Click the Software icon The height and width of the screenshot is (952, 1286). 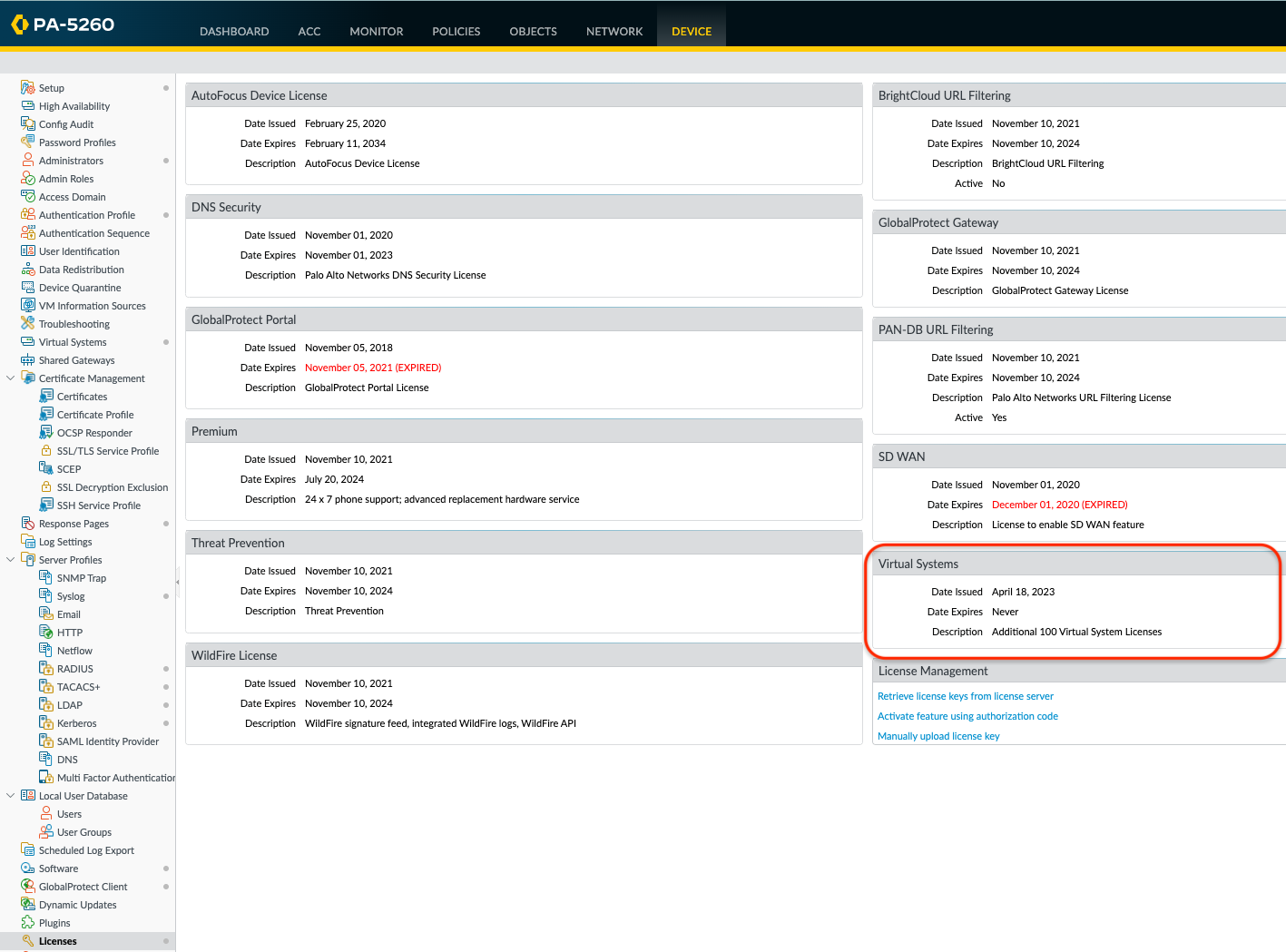click(28, 869)
